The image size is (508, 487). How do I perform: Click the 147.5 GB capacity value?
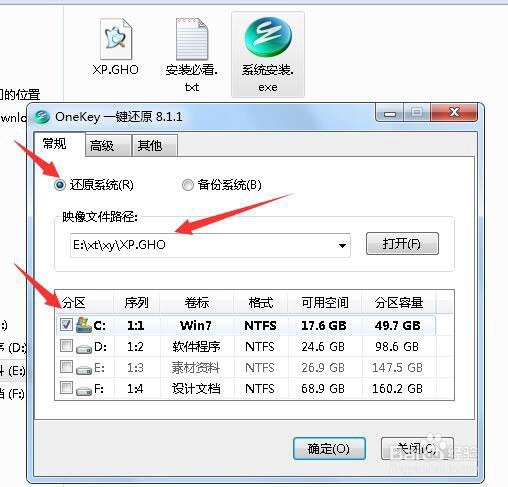point(397,368)
